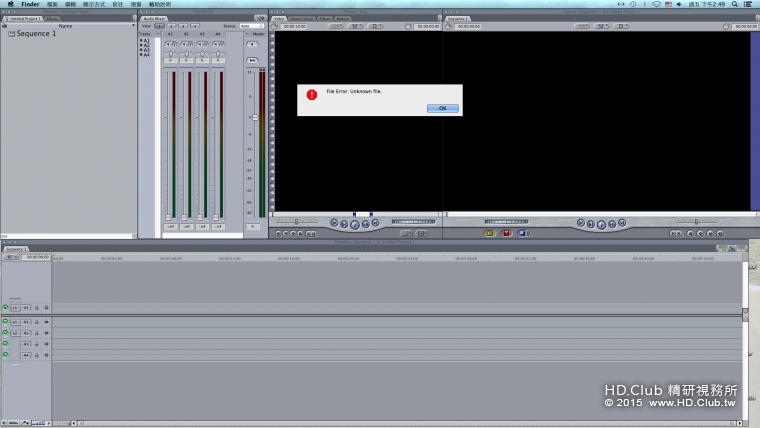Open the Viewer zoom percentage dropdown

(x=336, y=26)
